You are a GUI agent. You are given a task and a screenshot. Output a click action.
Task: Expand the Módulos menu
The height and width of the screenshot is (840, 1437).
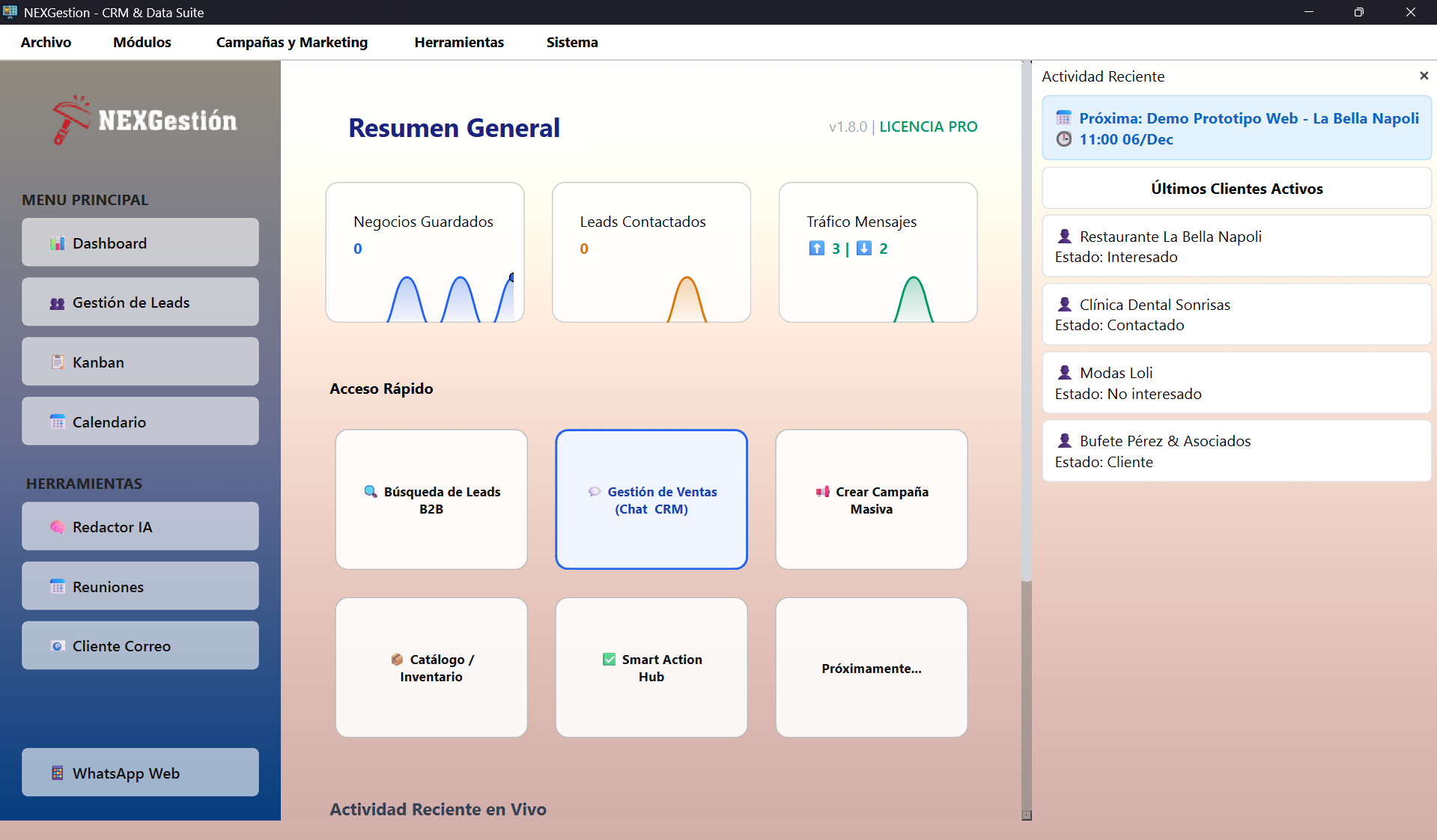(142, 43)
